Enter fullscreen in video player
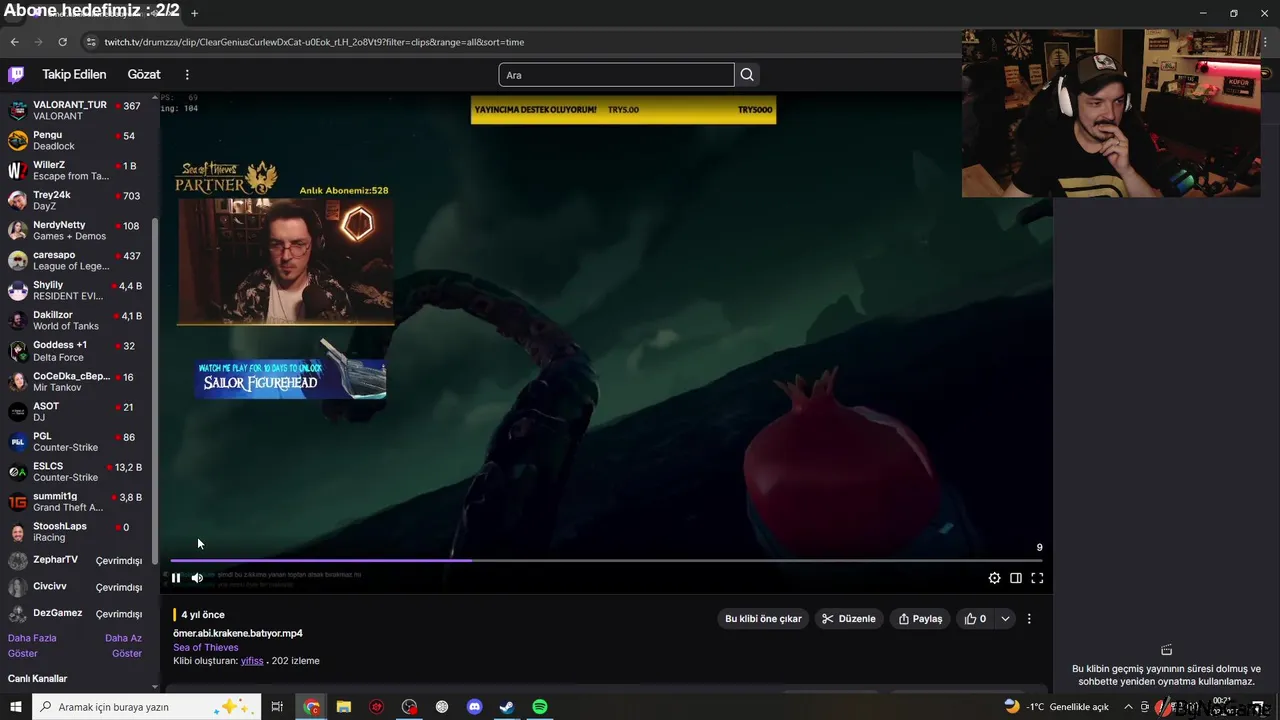 (x=1037, y=578)
